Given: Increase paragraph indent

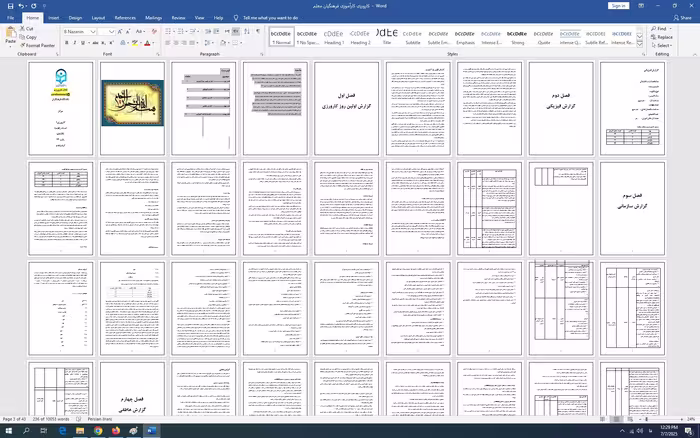Looking at the screenshot, I should tap(217, 31).
